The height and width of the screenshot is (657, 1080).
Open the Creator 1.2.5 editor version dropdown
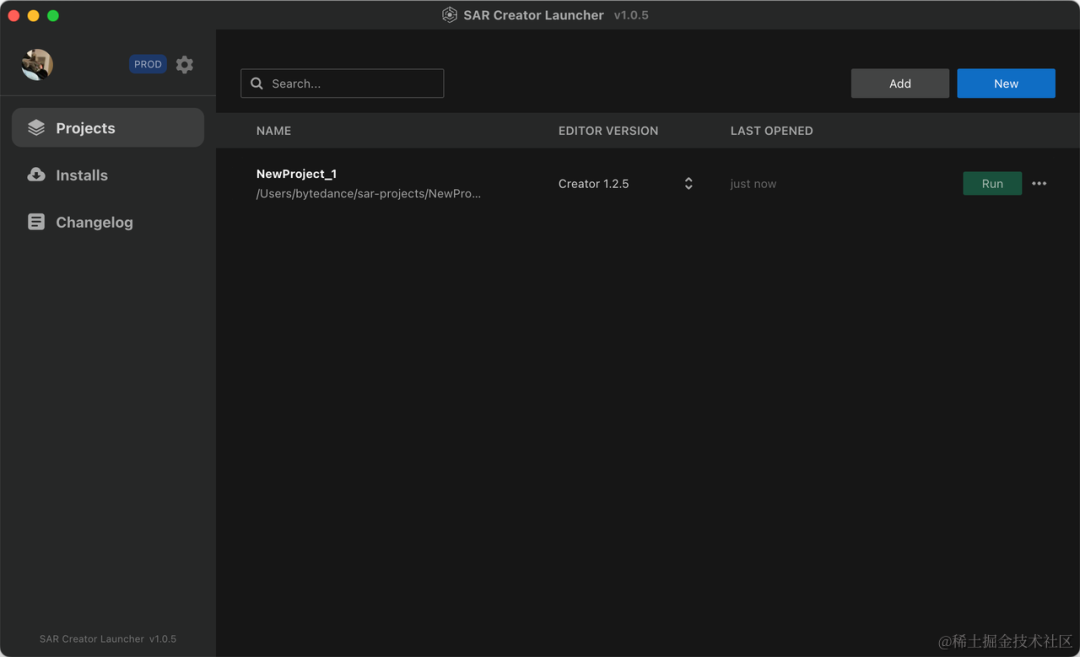tap(625, 184)
